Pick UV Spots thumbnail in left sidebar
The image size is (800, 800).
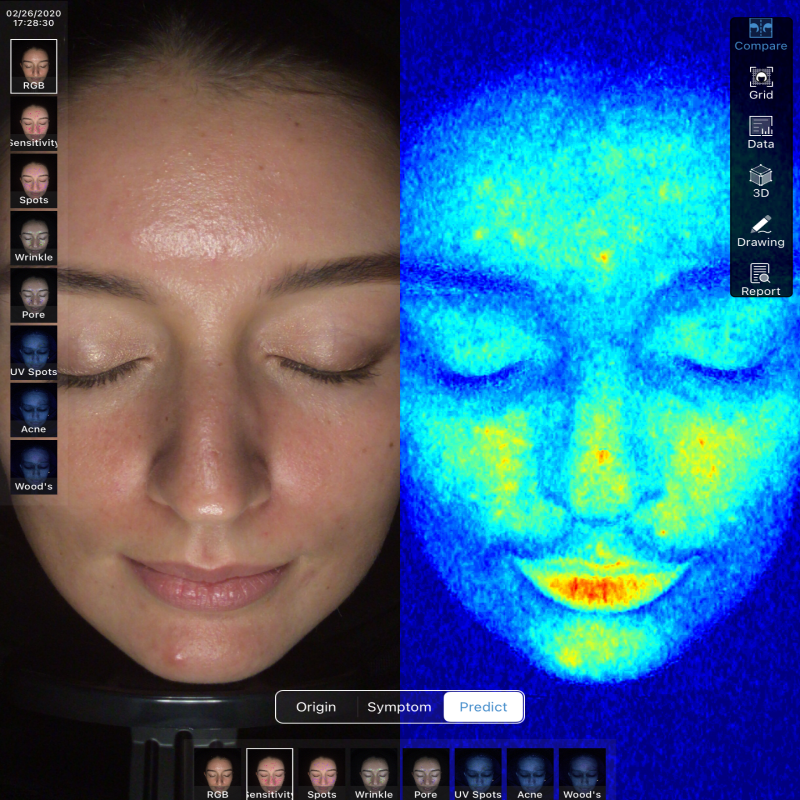coord(33,352)
